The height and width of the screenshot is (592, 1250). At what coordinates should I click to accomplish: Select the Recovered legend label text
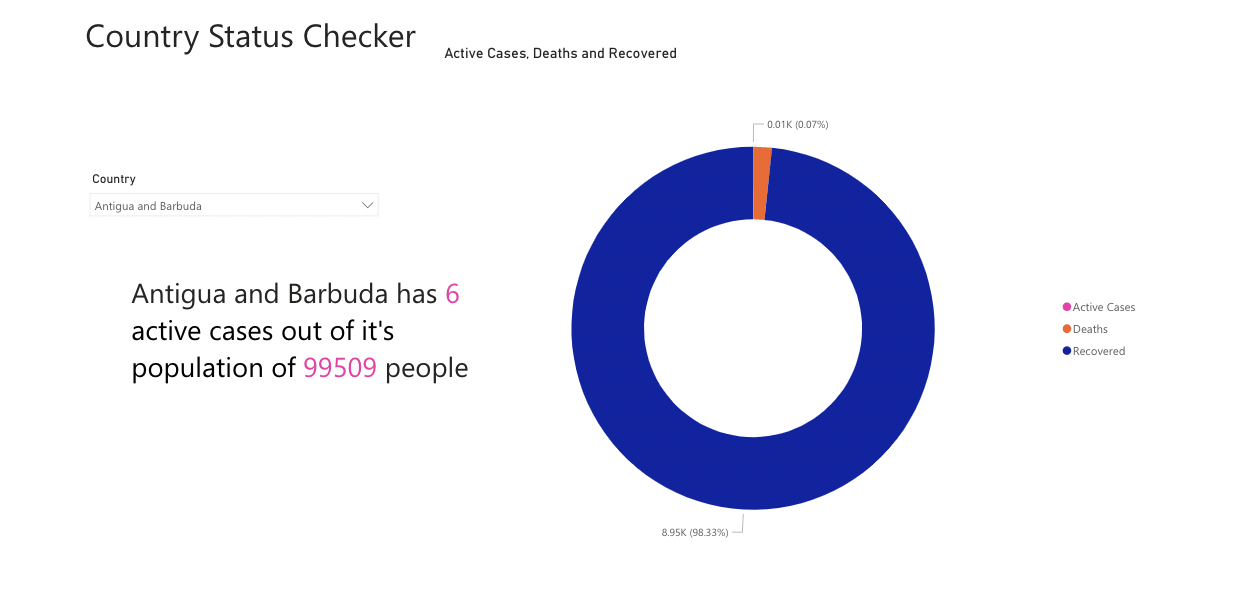1099,351
